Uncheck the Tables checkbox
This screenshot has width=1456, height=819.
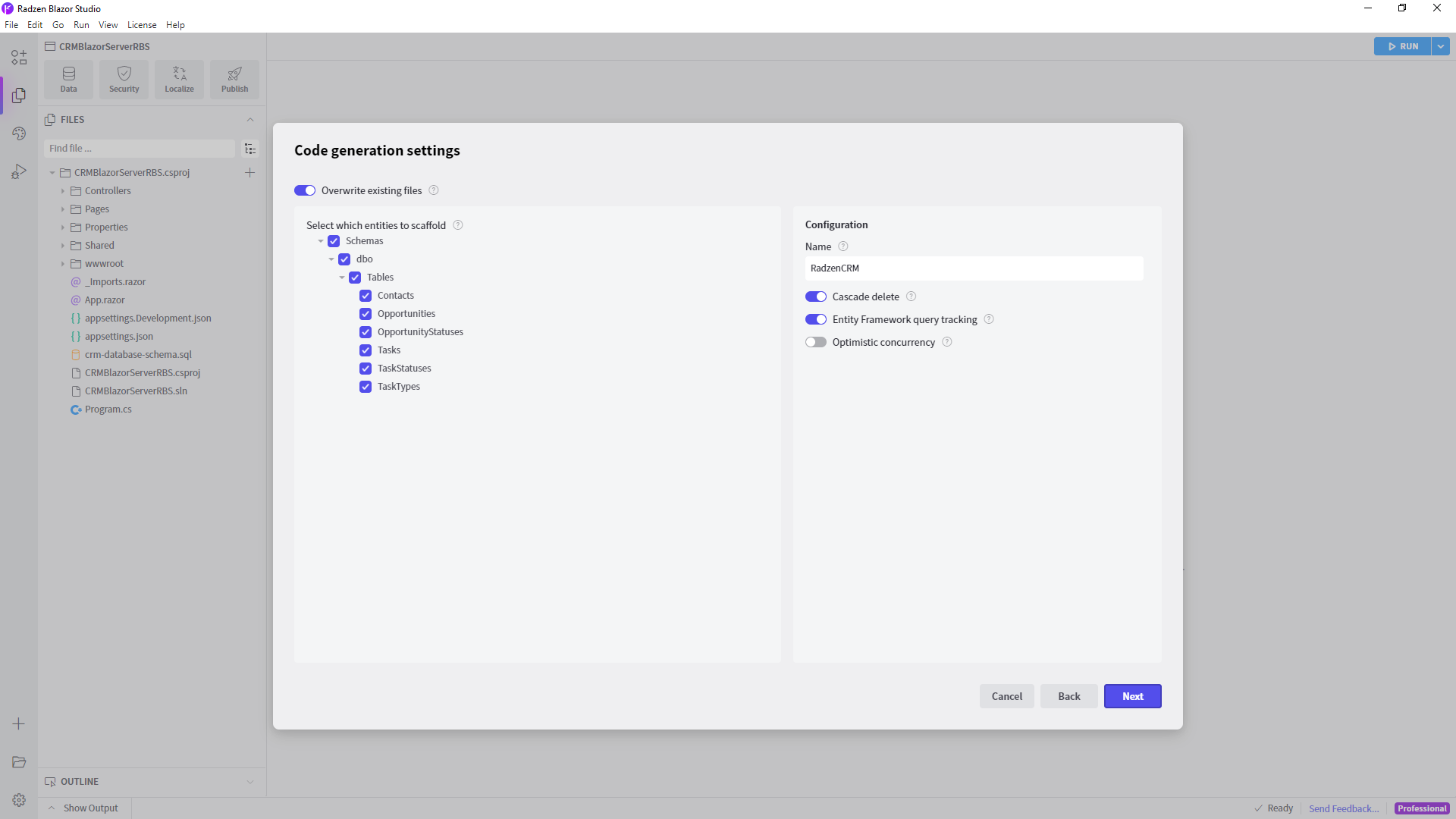click(355, 278)
